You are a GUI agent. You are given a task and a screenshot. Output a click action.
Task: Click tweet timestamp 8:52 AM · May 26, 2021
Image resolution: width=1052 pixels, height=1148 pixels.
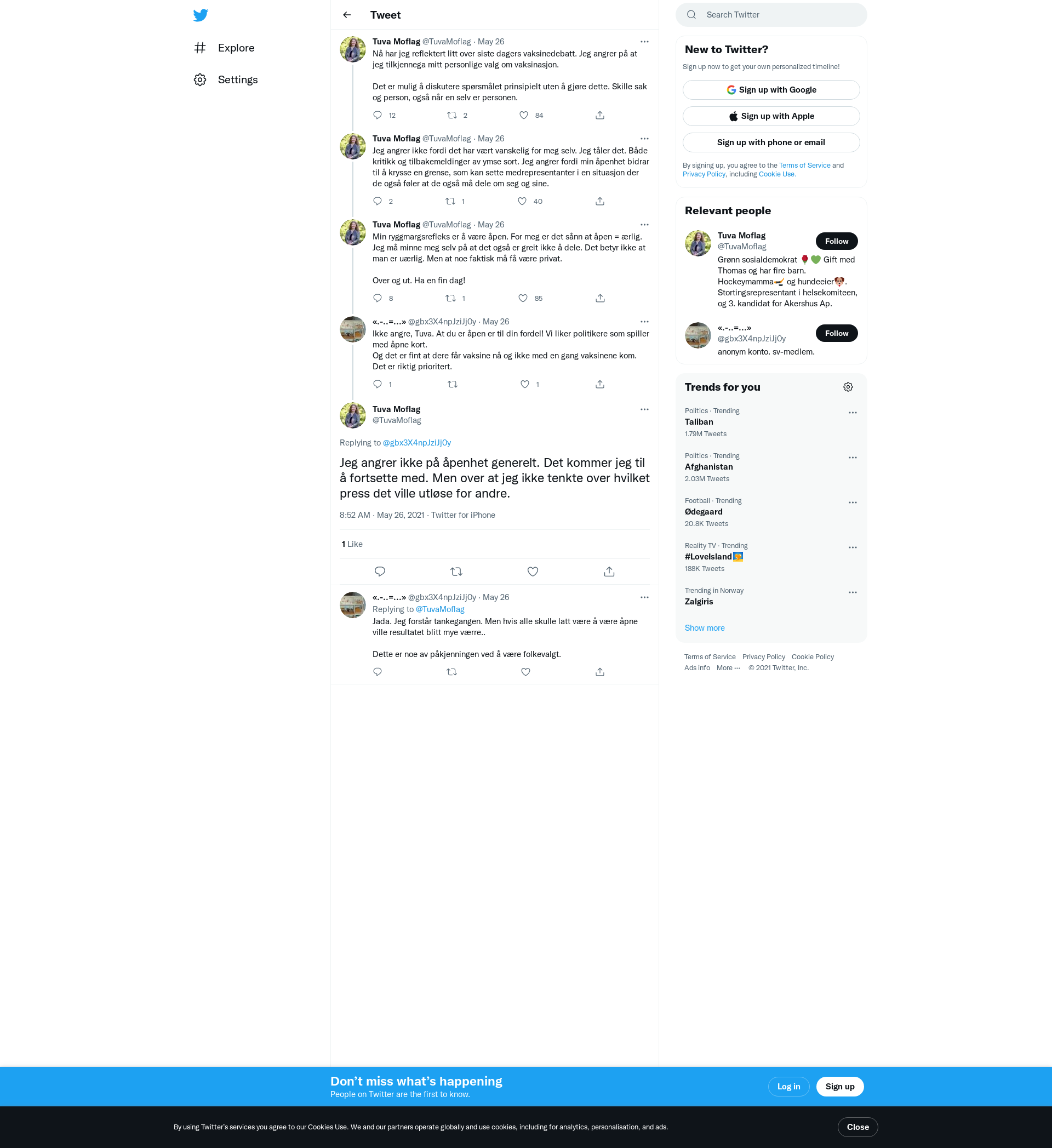click(x=382, y=515)
